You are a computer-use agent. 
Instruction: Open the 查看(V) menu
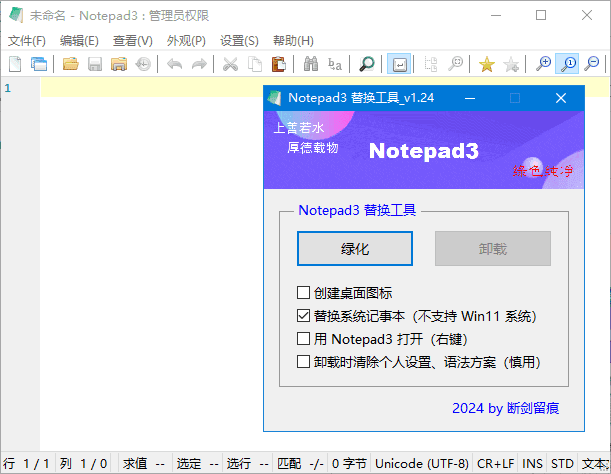pos(133,41)
